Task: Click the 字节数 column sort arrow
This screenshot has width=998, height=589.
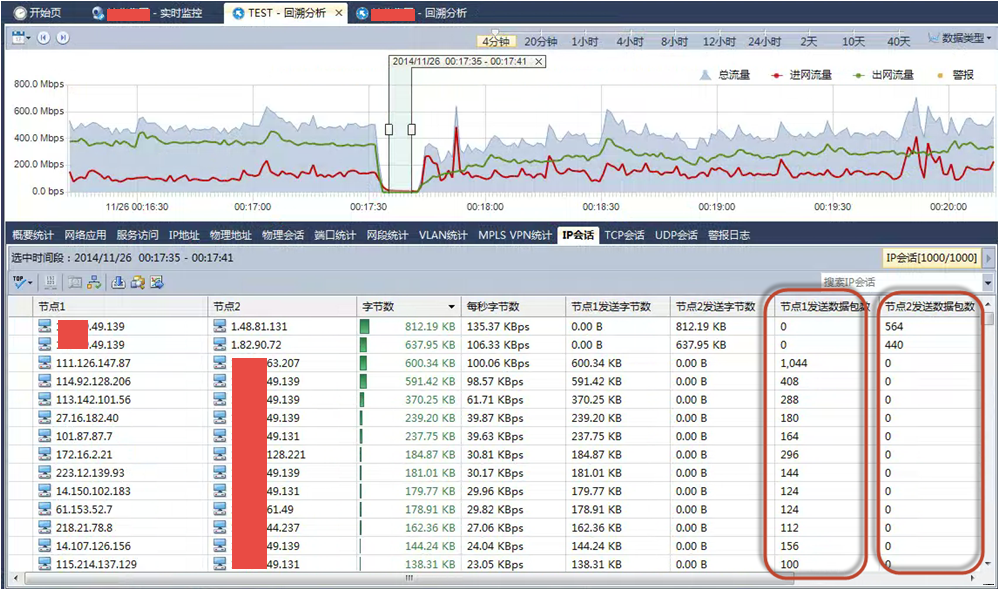Action: 452,307
